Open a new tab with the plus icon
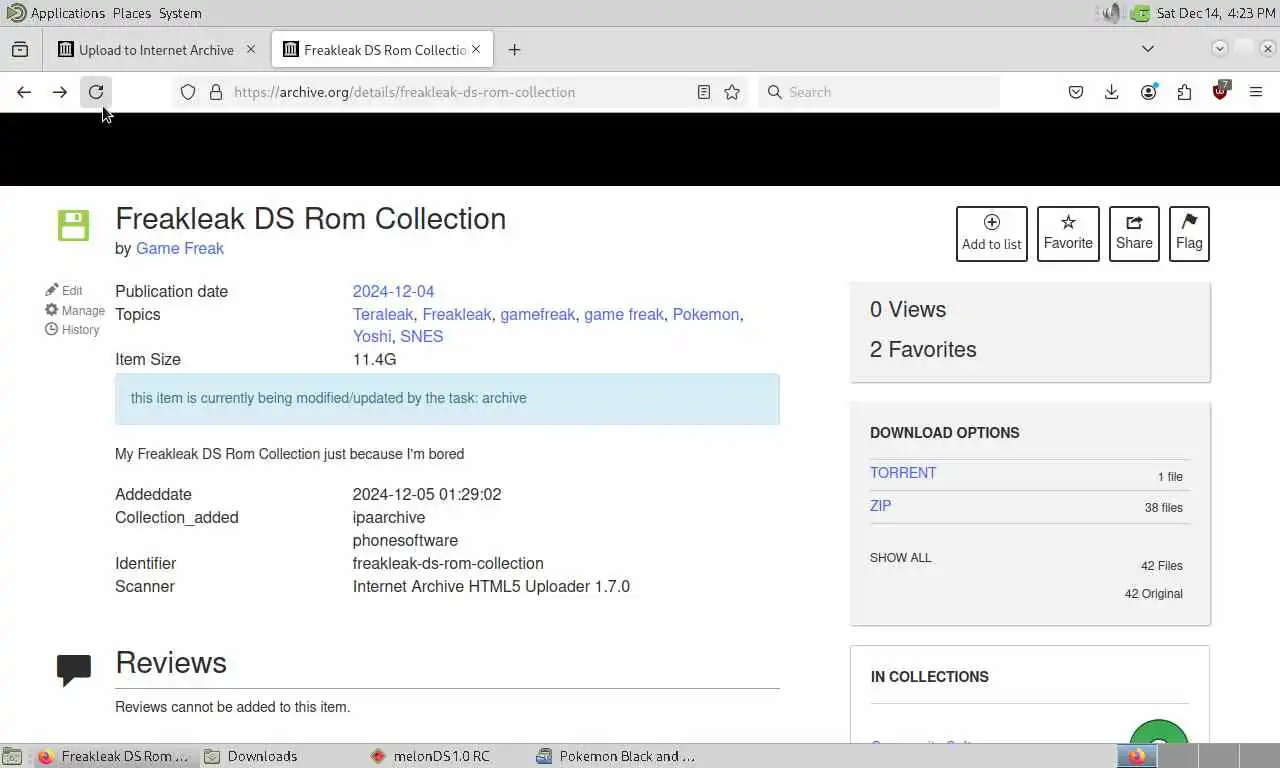The height and width of the screenshot is (768, 1280). click(514, 49)
